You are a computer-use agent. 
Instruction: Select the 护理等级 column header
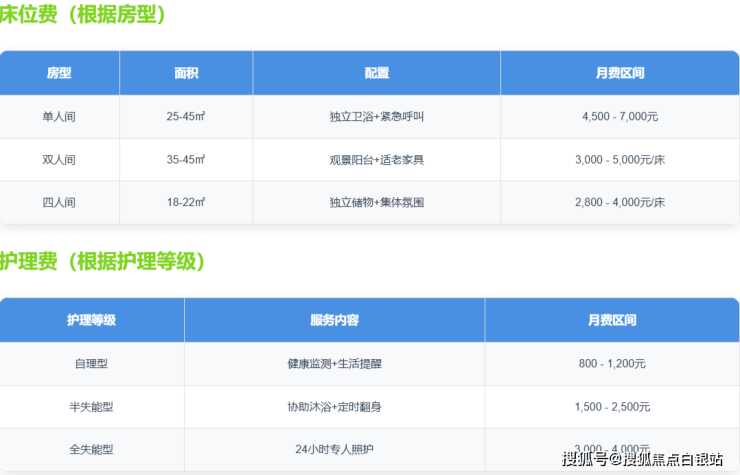point(91,320)
